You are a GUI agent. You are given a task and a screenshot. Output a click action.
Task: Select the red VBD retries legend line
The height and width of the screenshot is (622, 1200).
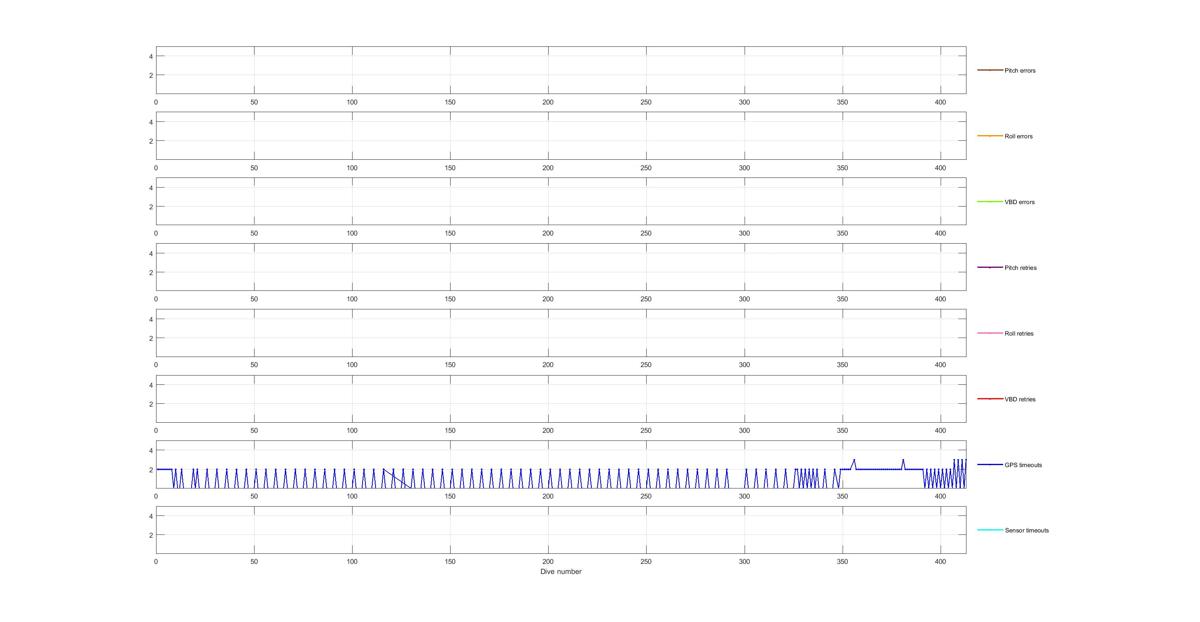[989, 399]
